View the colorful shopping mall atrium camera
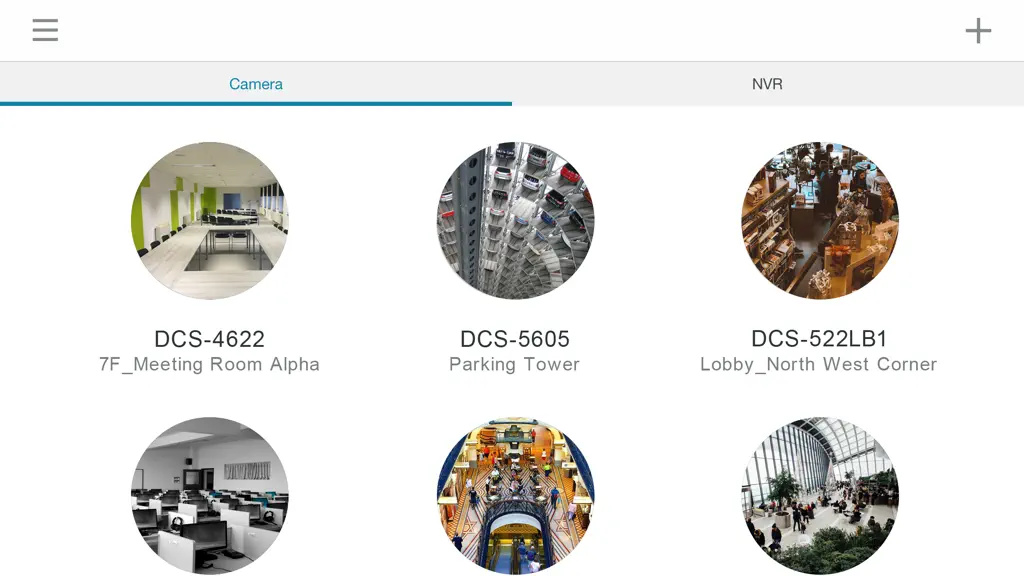The width and height of the screenshot is (1024, 576). [515, 496]
